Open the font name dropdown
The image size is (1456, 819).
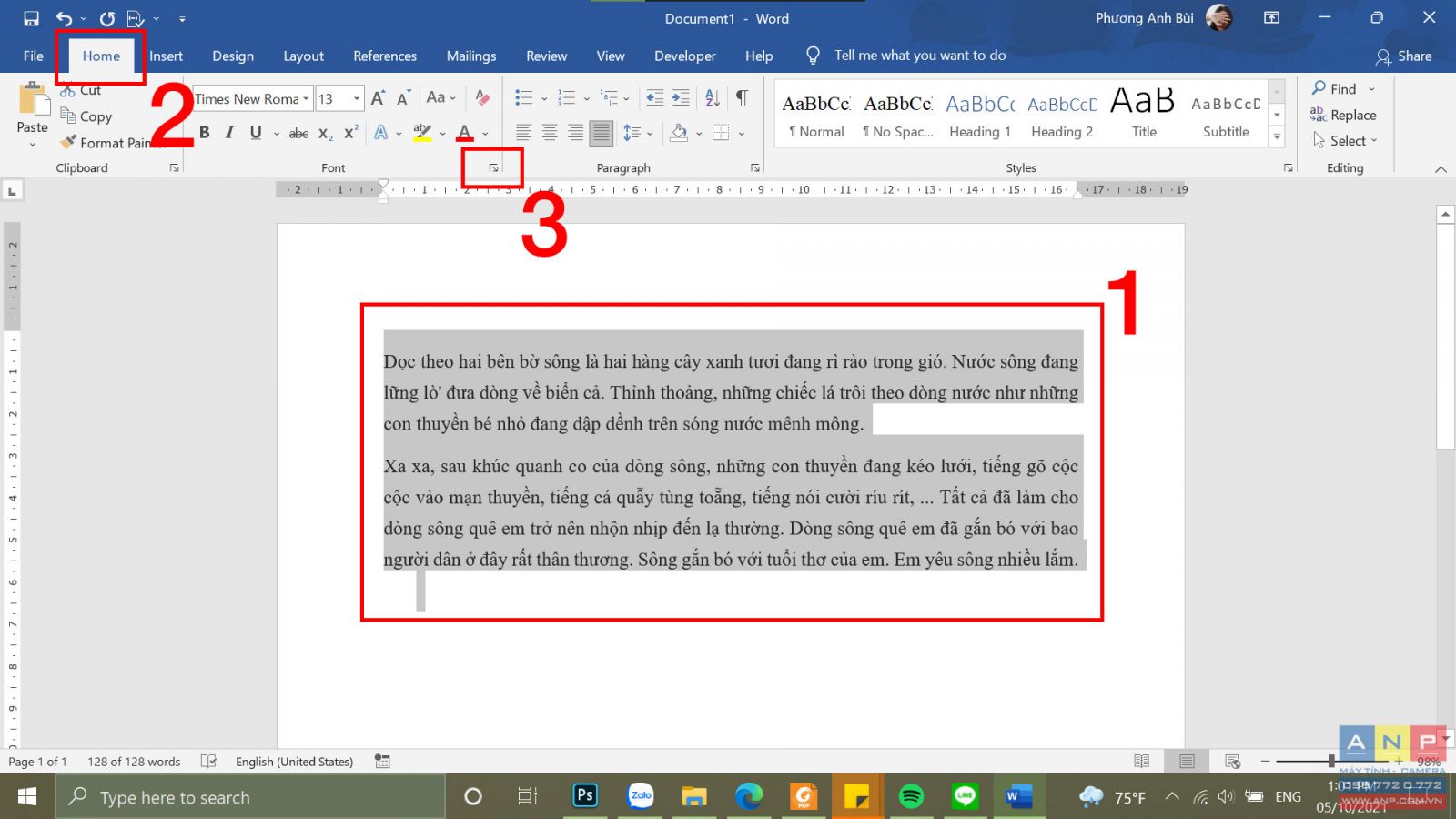pos(307,98)
